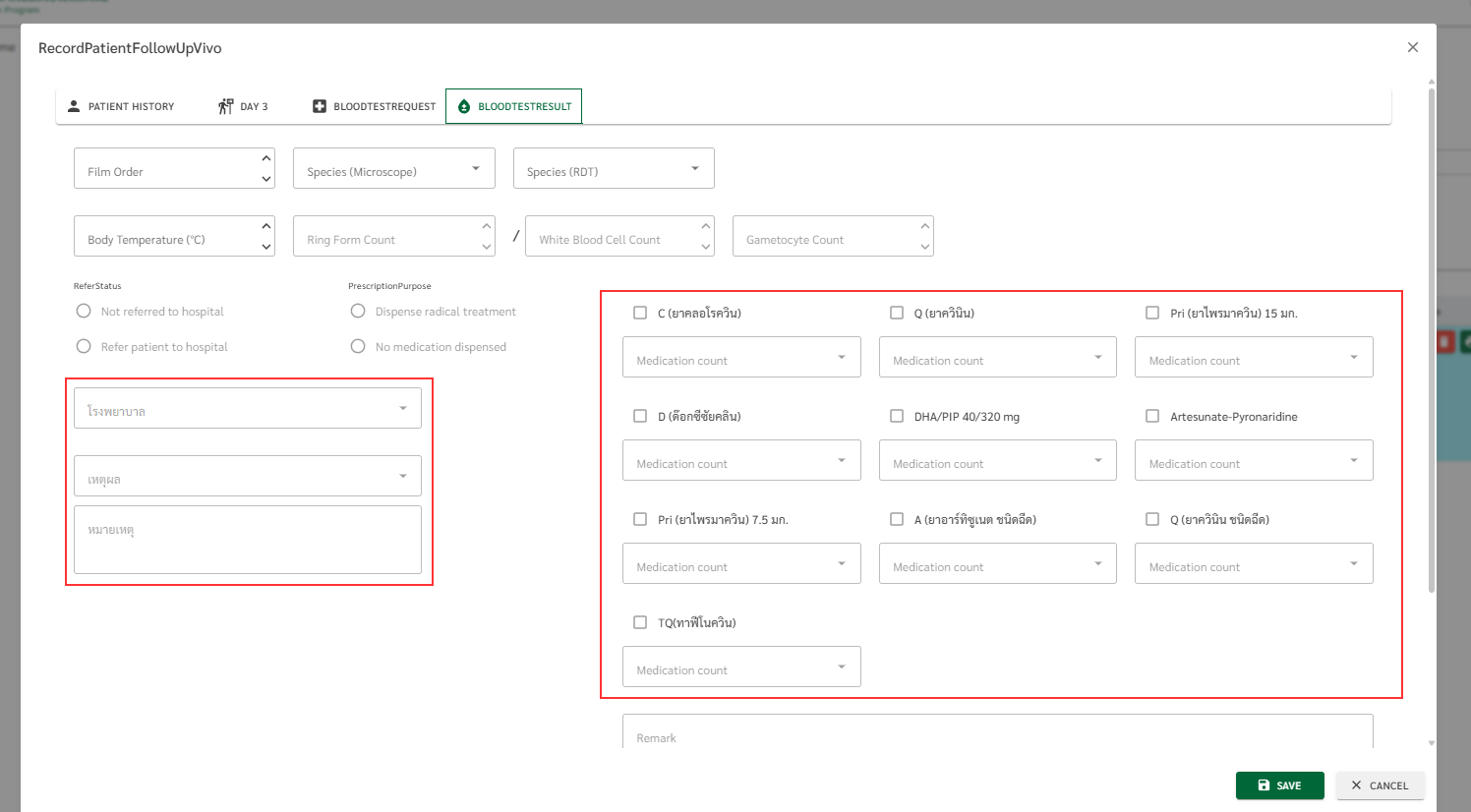The height and width of the screenshot is (812, 1471).
Task: Select Refer patient to hospital option
Action: (84, 347)
